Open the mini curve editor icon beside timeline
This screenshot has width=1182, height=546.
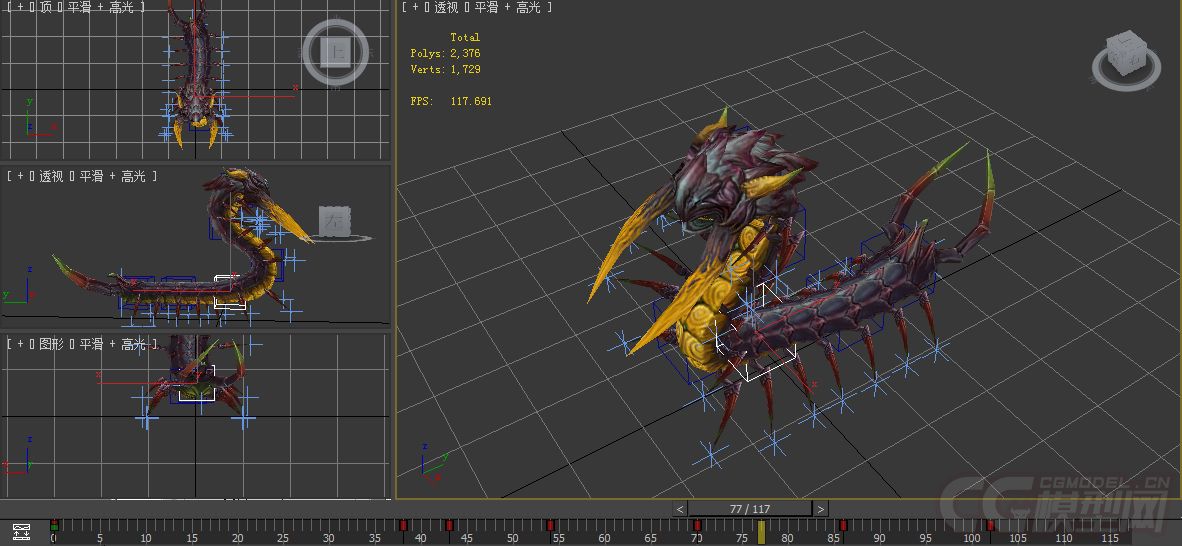(21, 532)
